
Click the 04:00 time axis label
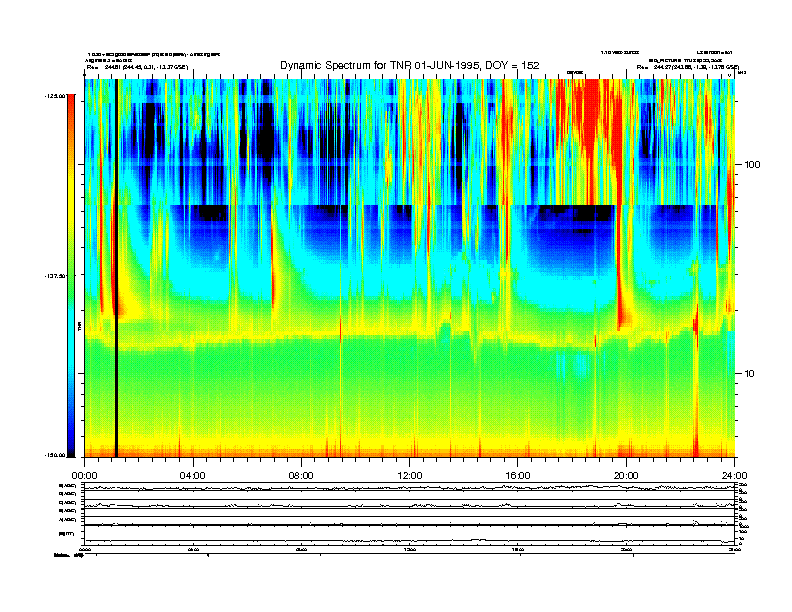click(193, 476)
